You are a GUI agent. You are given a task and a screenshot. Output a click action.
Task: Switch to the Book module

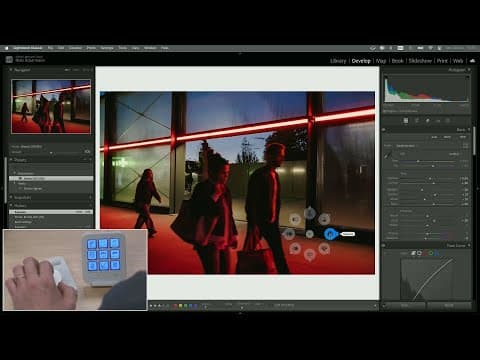click(397, 61)
